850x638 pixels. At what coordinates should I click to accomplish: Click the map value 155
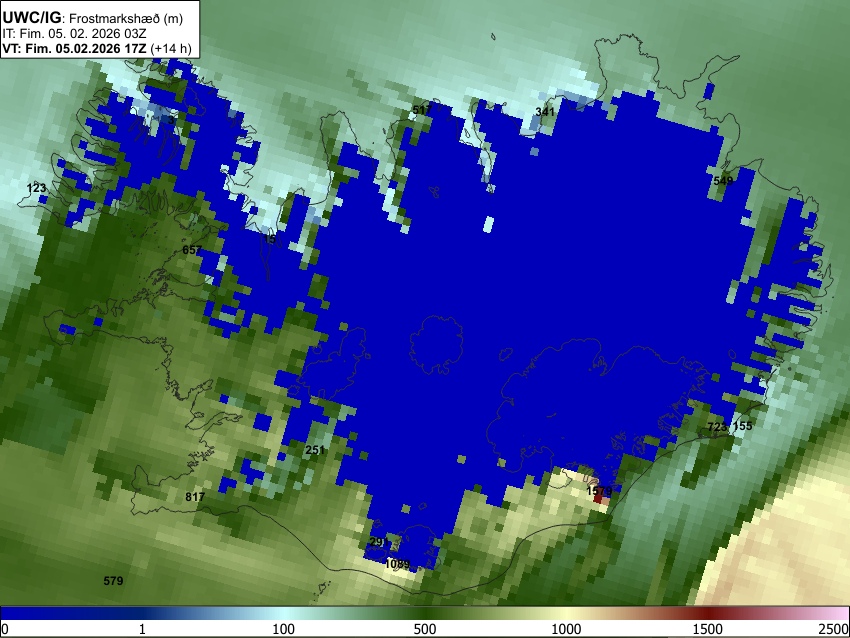pos(743,426)
